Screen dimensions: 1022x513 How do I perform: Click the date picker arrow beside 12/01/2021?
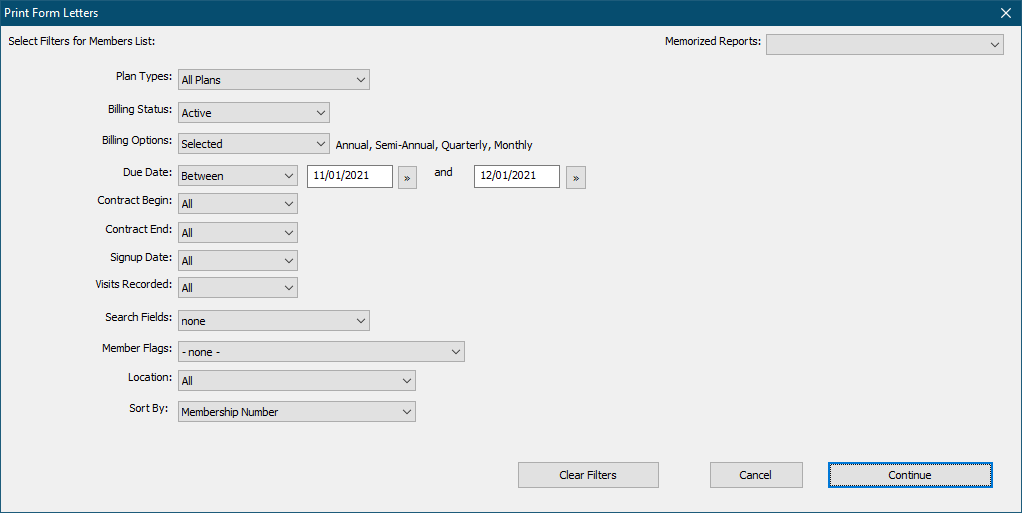coord(575,177)
